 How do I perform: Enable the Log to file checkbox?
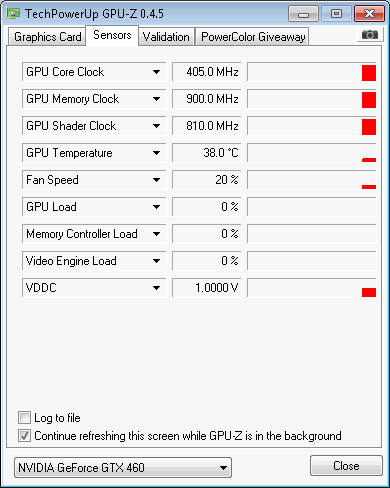24,418
